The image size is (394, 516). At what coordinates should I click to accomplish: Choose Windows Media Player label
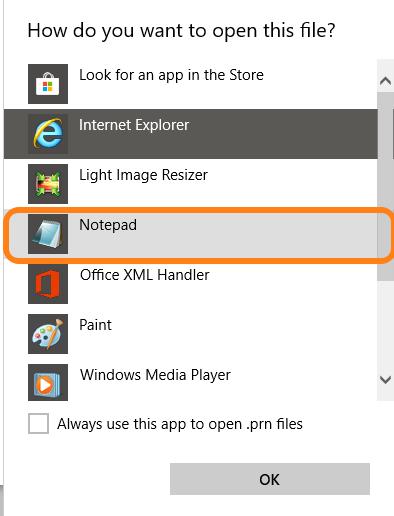pyautogui.click(x=155, y=375)
